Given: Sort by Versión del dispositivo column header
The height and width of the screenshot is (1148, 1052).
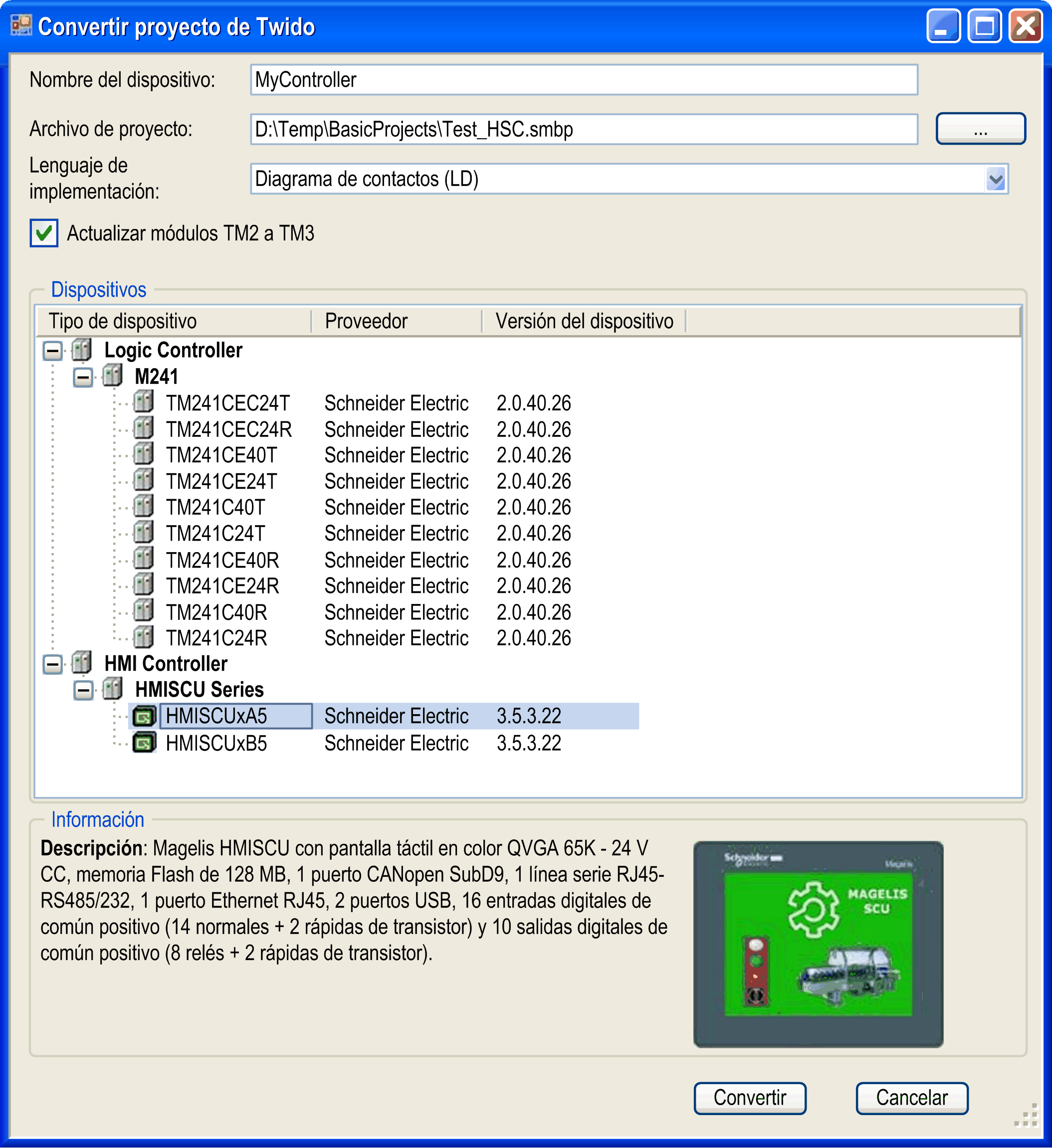Looking at the screenshot, I should tap(585, 321).
